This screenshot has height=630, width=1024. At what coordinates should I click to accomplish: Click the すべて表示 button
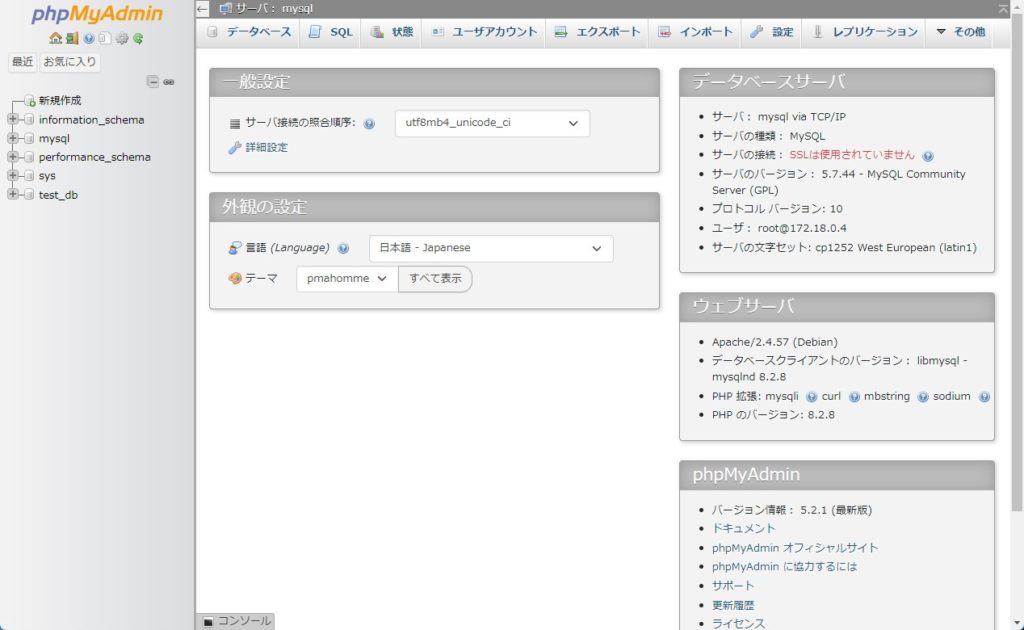coord(435,279)
